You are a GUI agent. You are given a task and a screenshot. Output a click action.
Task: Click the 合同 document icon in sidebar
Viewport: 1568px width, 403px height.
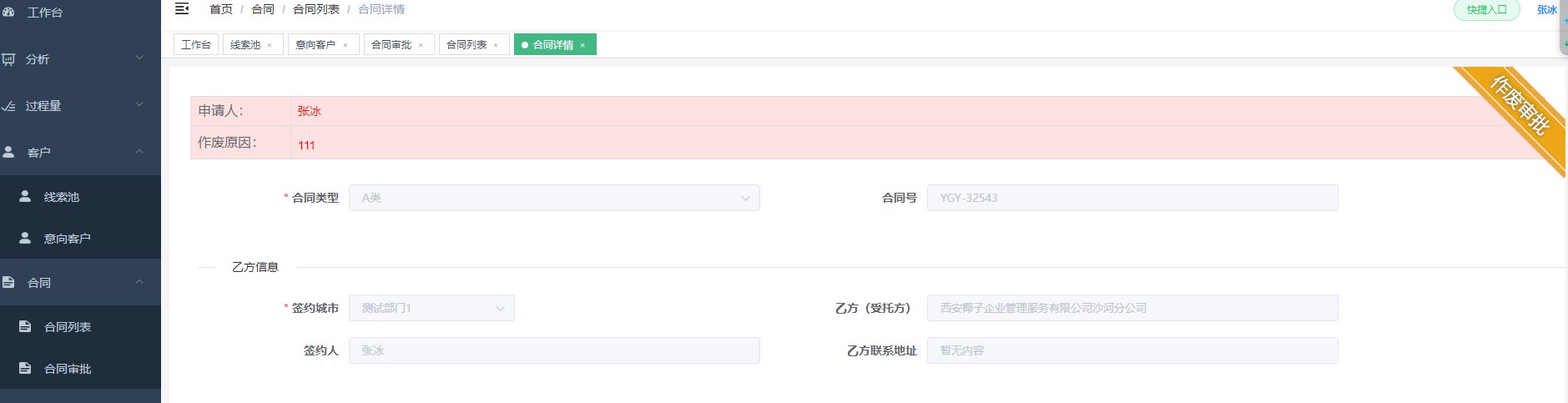(x=8, y=282)
